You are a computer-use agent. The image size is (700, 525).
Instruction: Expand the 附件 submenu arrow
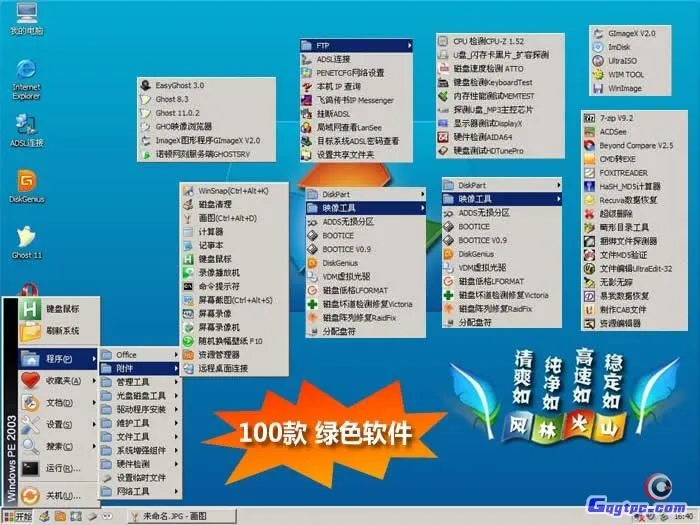point(176,369)
